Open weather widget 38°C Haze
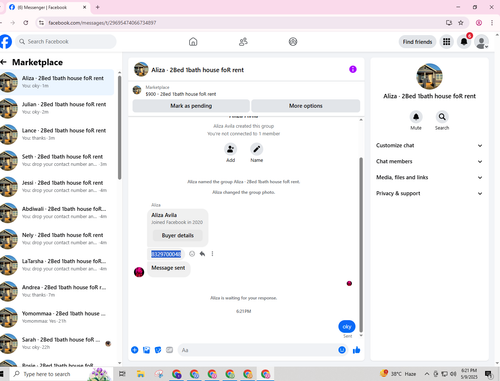 coord(398,374)
